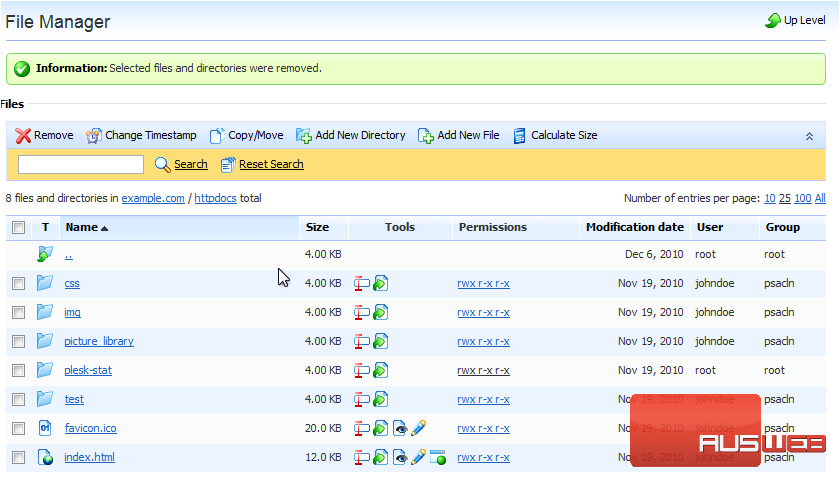Click Add New File

459,136
